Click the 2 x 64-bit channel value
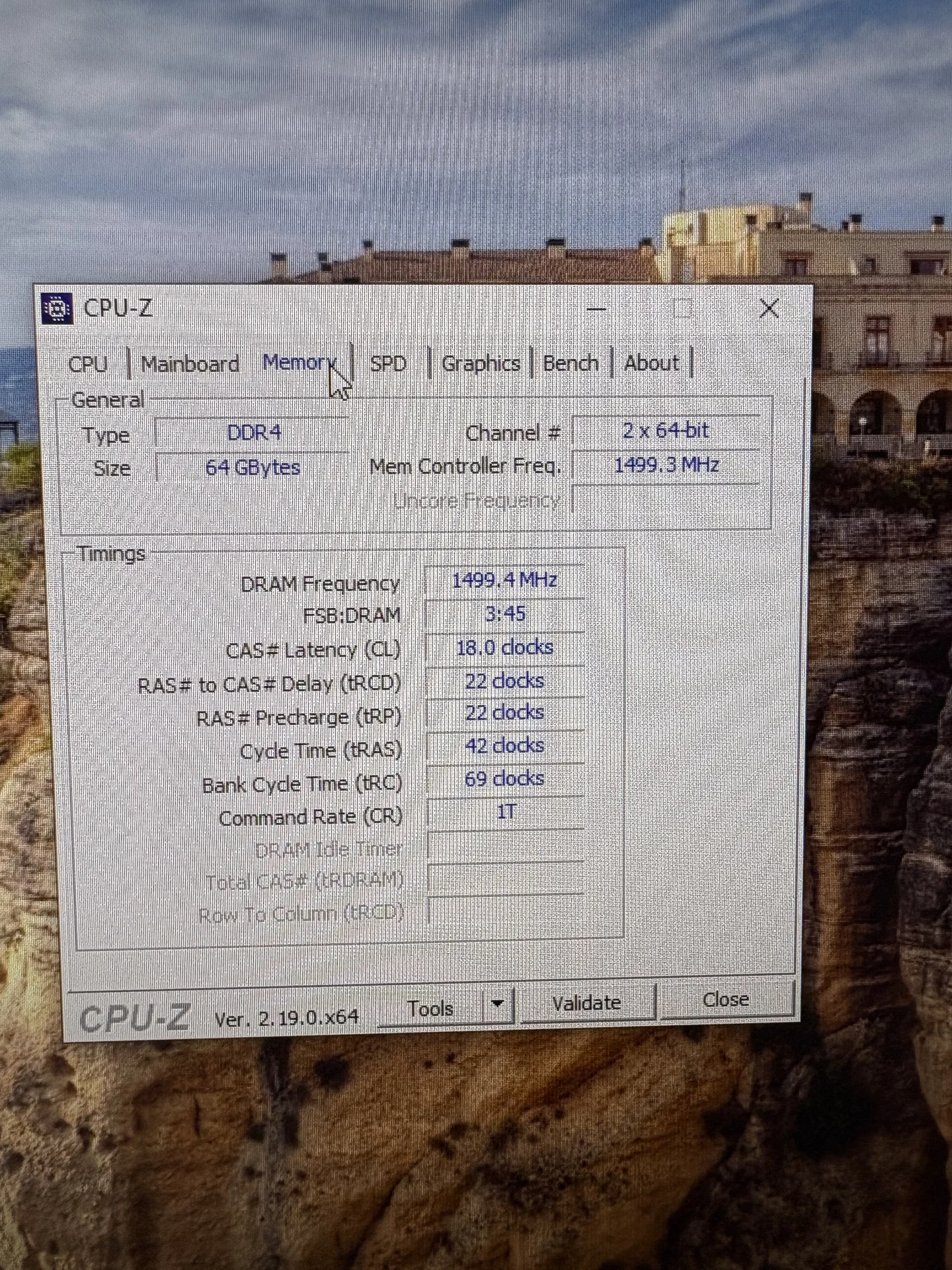Image resolution: width=952 pixels, height=1270 pixels. 666,431
